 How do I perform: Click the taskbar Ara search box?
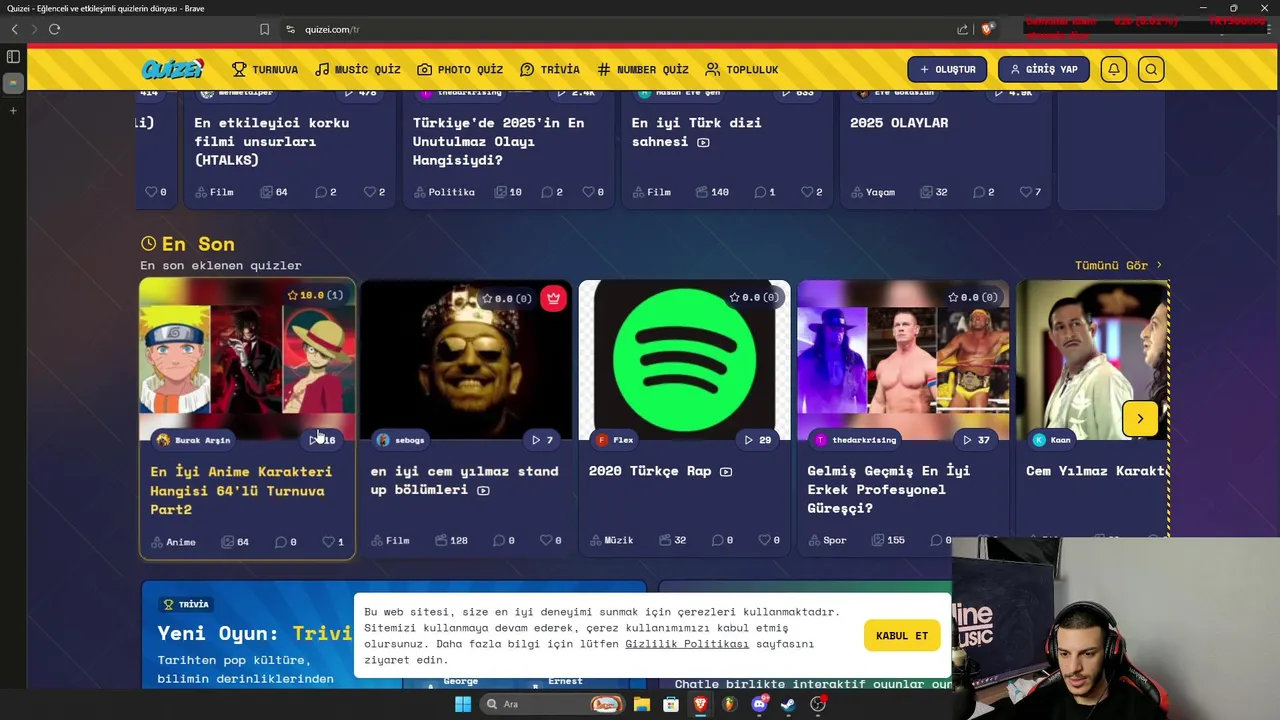(x=553, y=704)
